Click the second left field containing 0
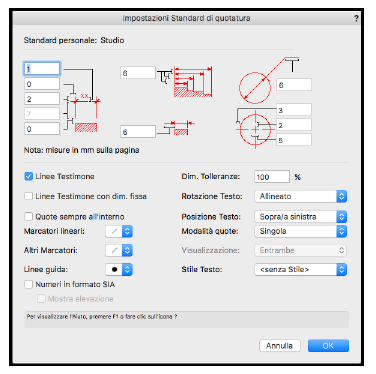The height and width of the screenshot is (374, 376). pyautogui.click(x=42, y=84)
